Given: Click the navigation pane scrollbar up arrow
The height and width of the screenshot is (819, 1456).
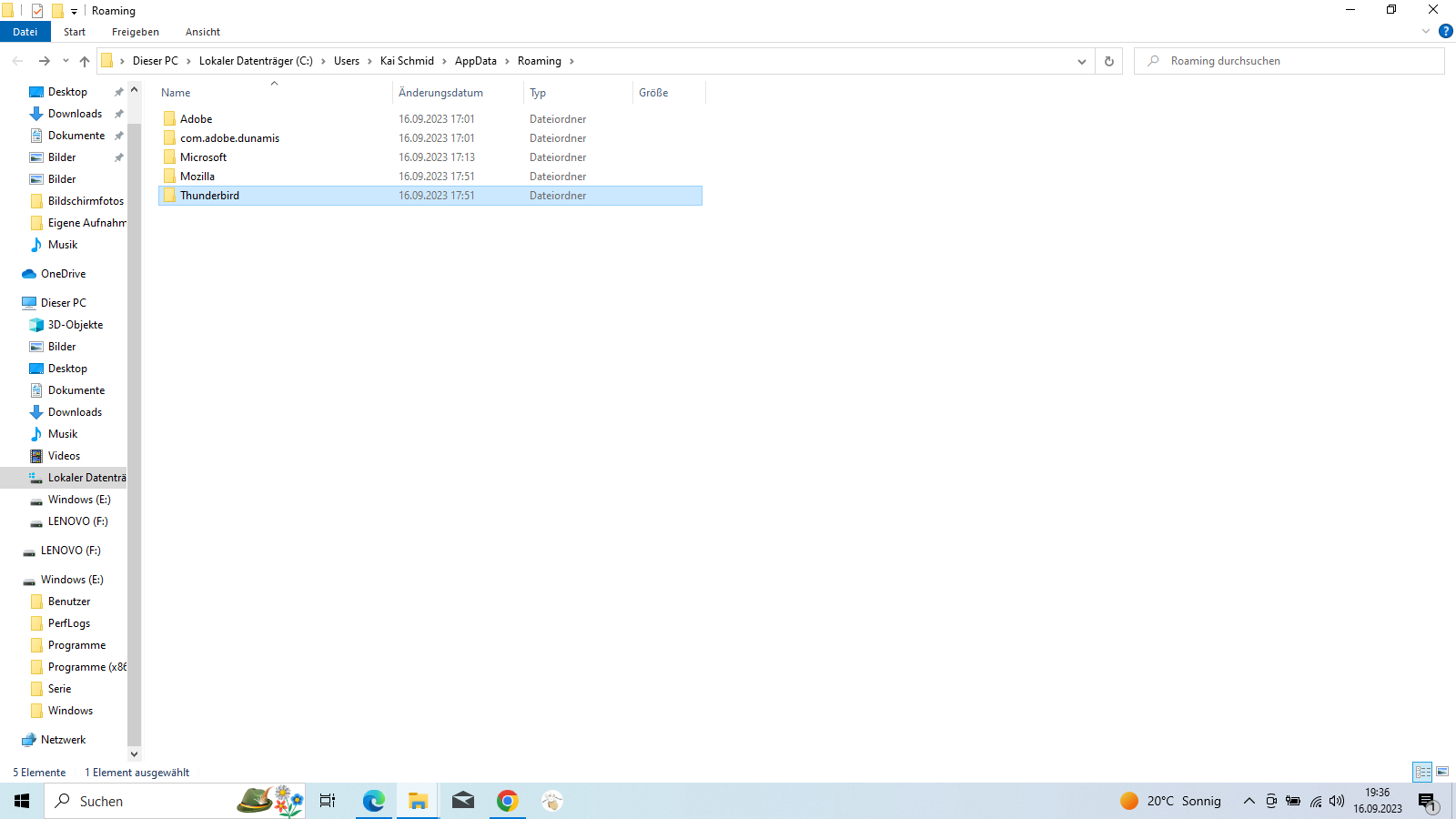Looking at the screenshot, I should 135,90.
